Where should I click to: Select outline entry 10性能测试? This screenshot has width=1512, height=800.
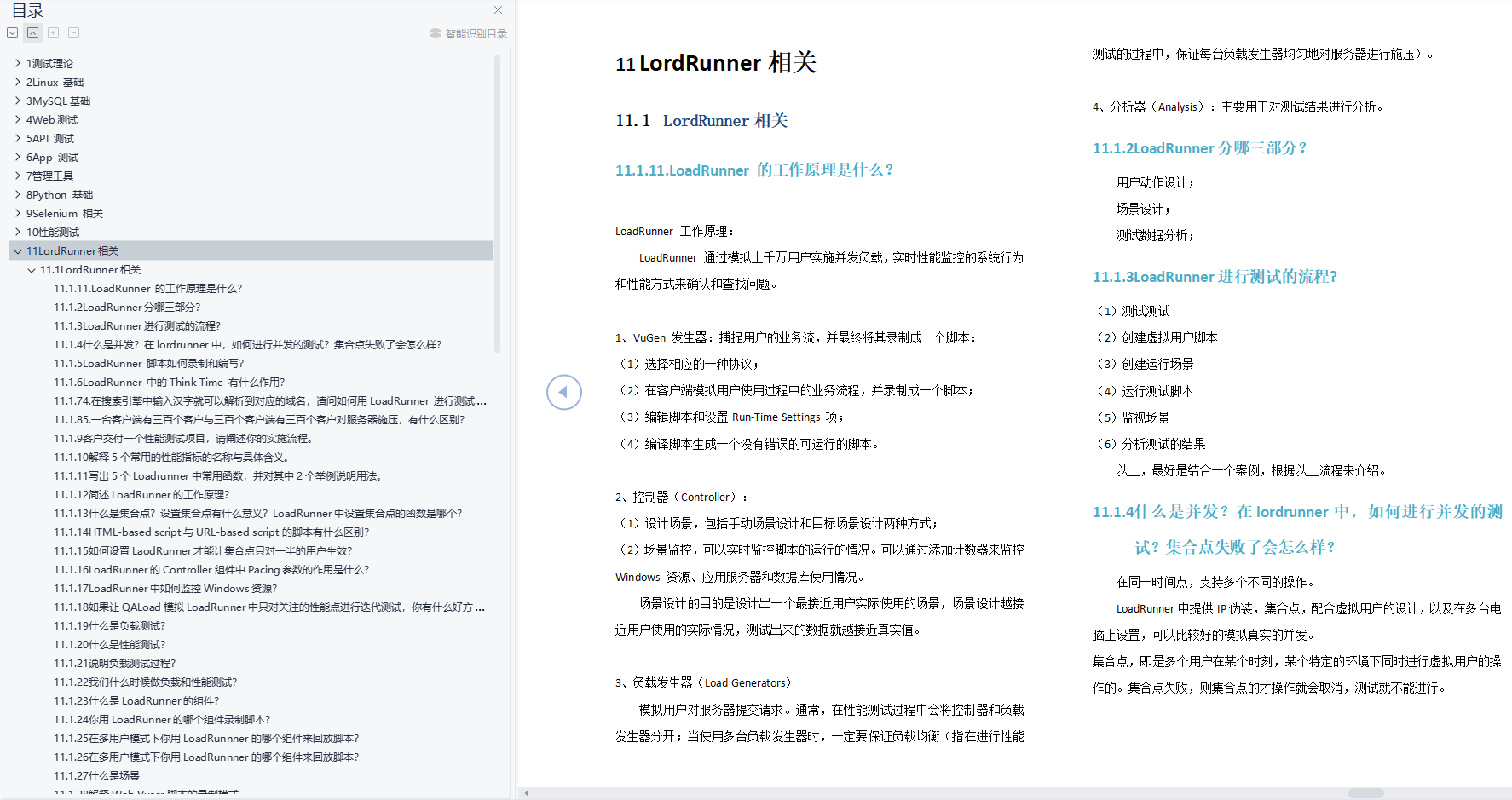click(53, 232)
